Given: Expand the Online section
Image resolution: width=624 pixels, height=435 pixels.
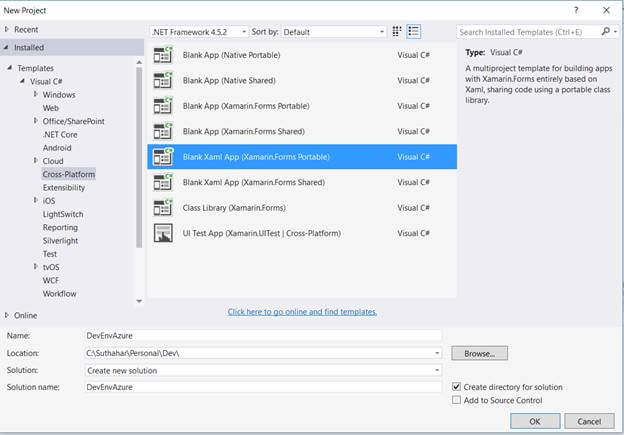Looking at the screenshot, I should [x=7, y=315].
